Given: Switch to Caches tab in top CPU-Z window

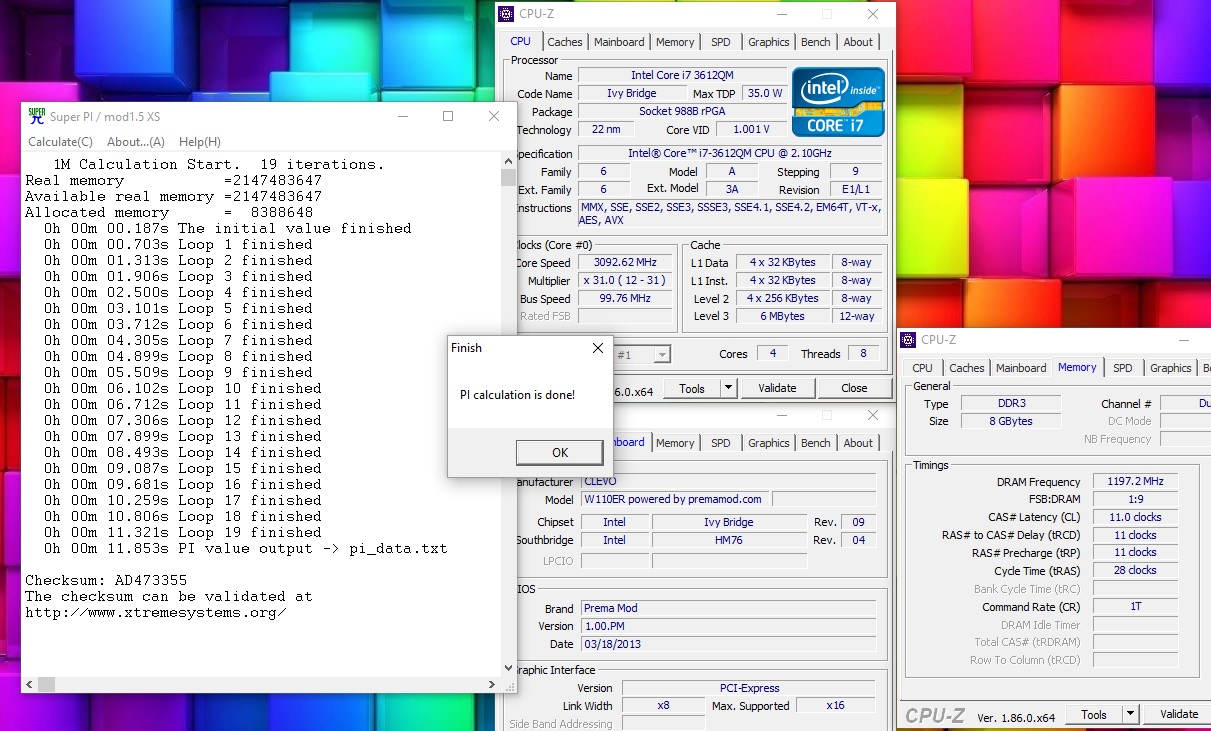Looking at the screenshot, I should pos(565,42).
